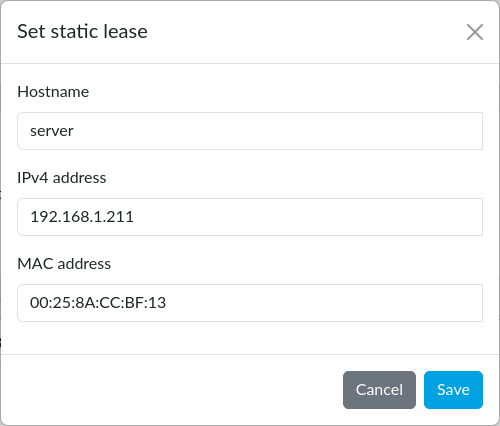Select the field containing hostname server
The width and height of the screenshot is (500, 426).
tap(250, 131)
